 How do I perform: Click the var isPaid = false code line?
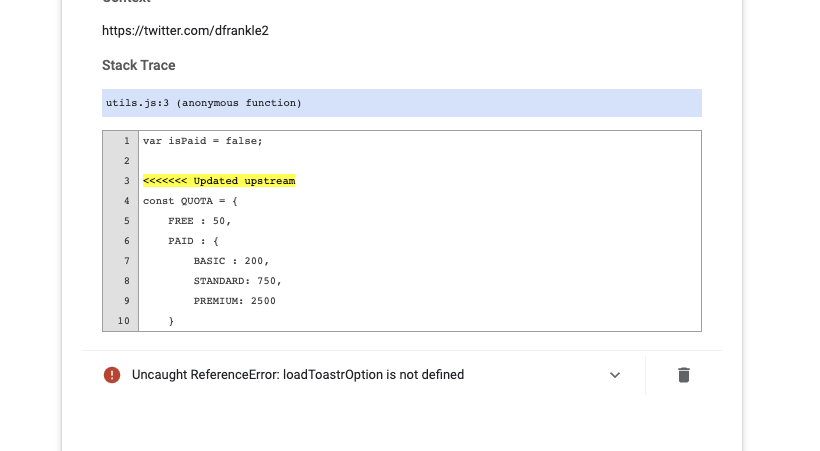[x=203, y=141]
